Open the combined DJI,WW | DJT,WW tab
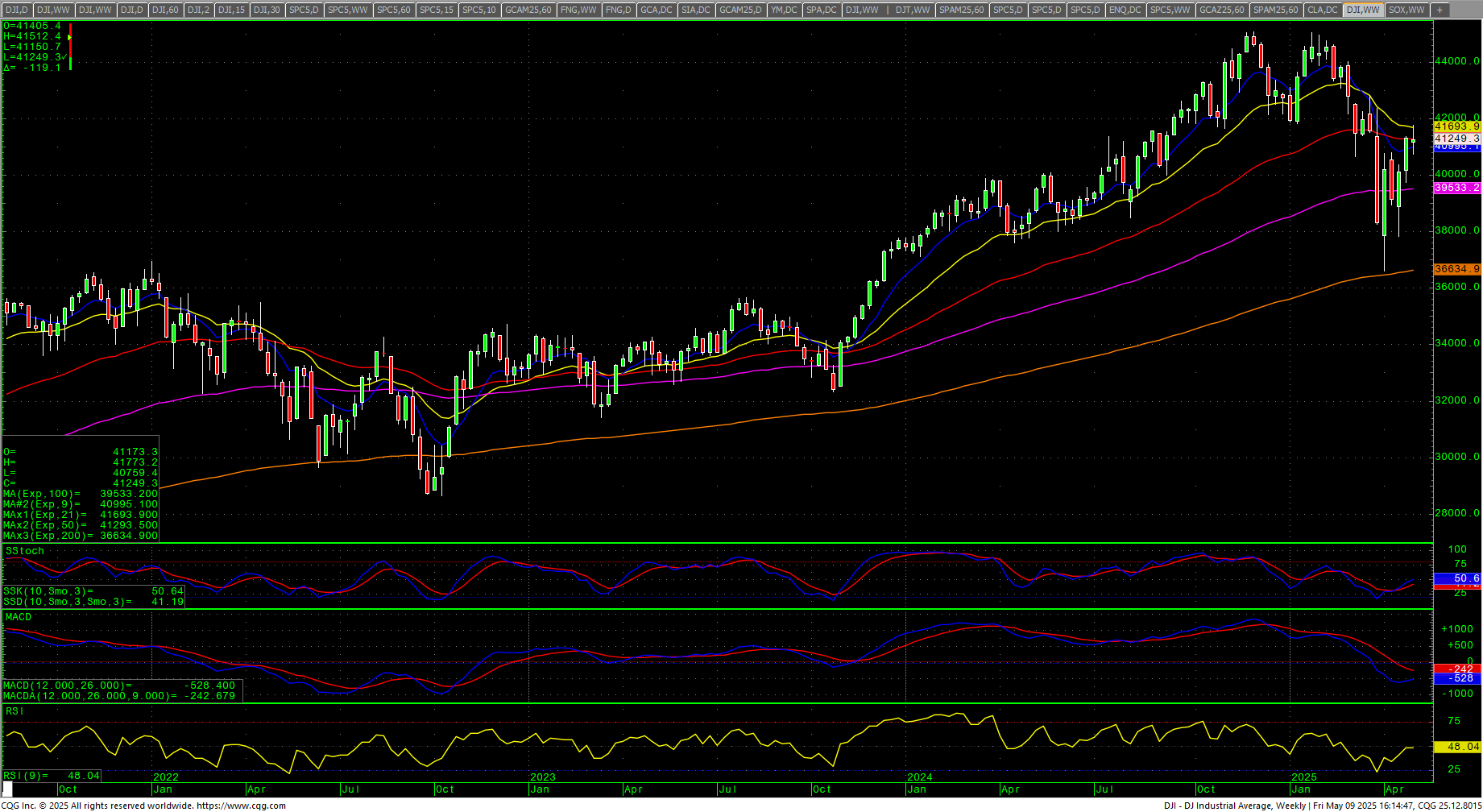 [887, 10]
